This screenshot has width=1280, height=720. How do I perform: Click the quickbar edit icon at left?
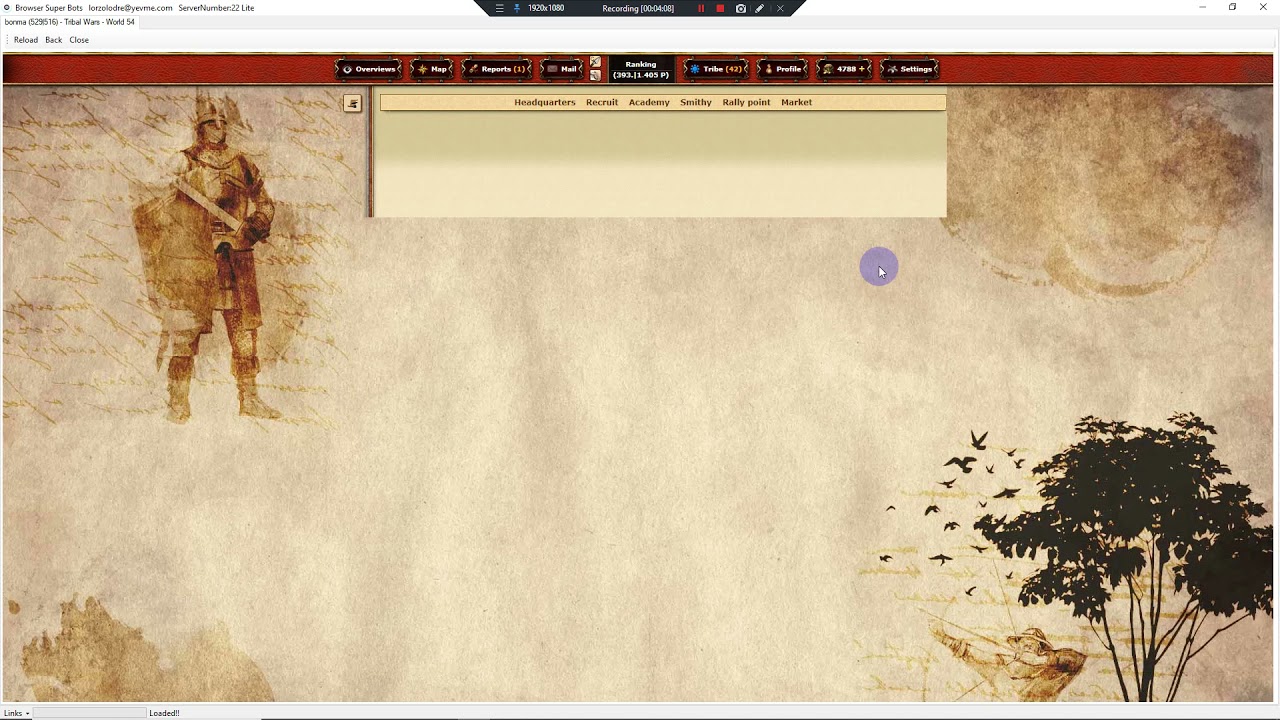[x=352, y=103]
